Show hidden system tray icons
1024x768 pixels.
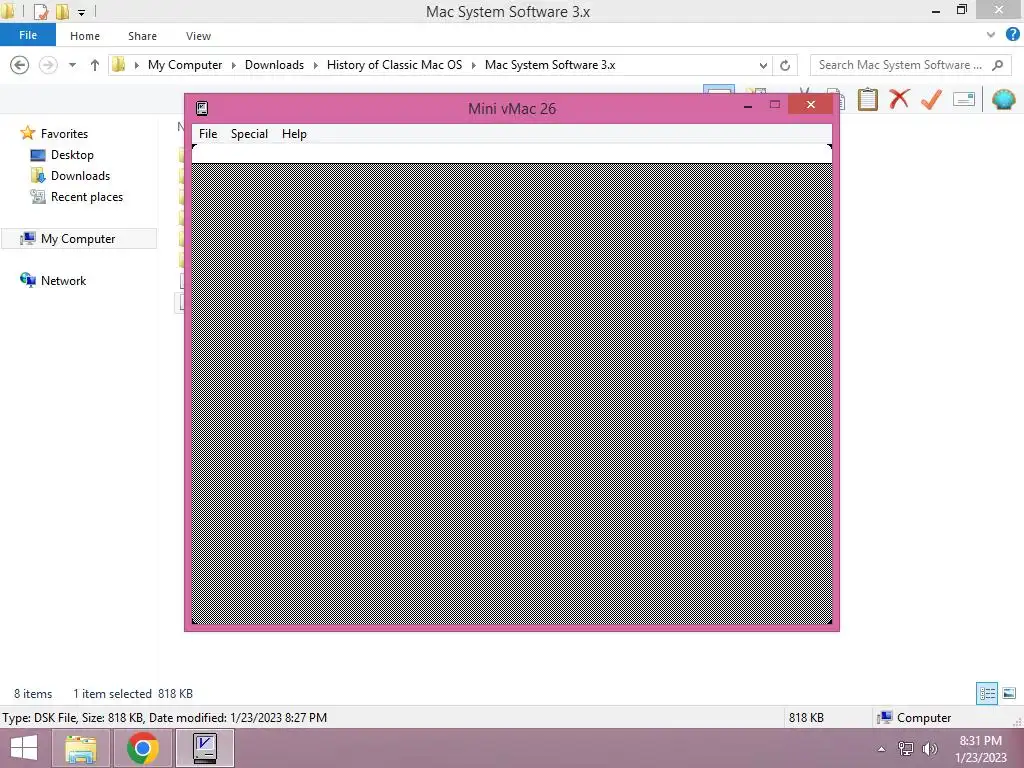coord(881,749)
